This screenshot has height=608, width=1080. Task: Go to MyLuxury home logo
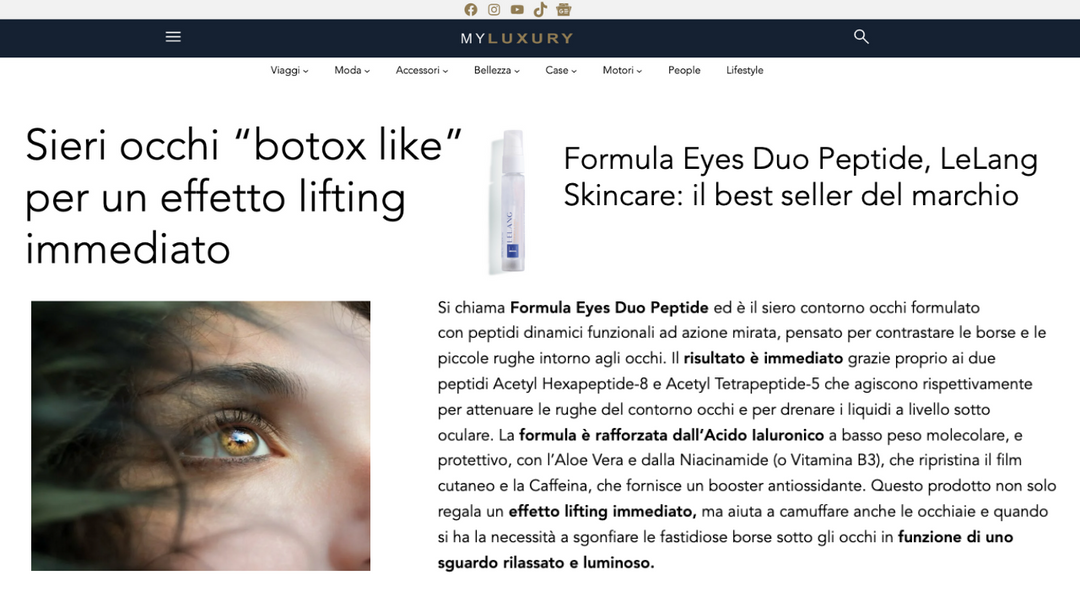click(x=517, y=39)
